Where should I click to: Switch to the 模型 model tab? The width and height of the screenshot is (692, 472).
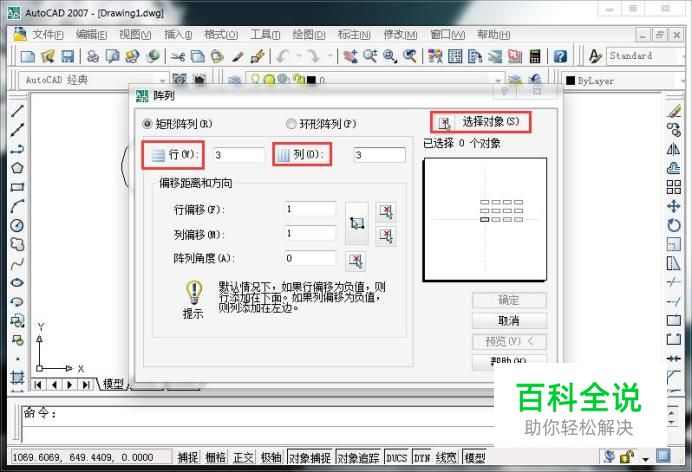(113, 384)
